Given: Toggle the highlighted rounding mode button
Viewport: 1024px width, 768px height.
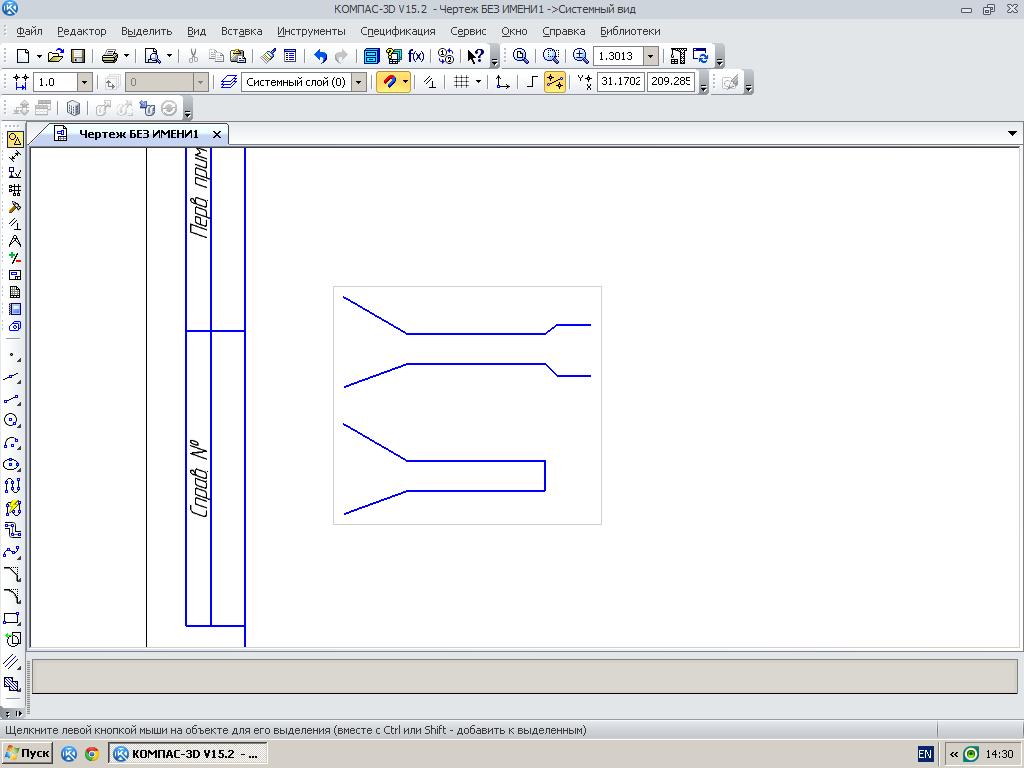Looking at the screenshot, I should coord(555,82).
